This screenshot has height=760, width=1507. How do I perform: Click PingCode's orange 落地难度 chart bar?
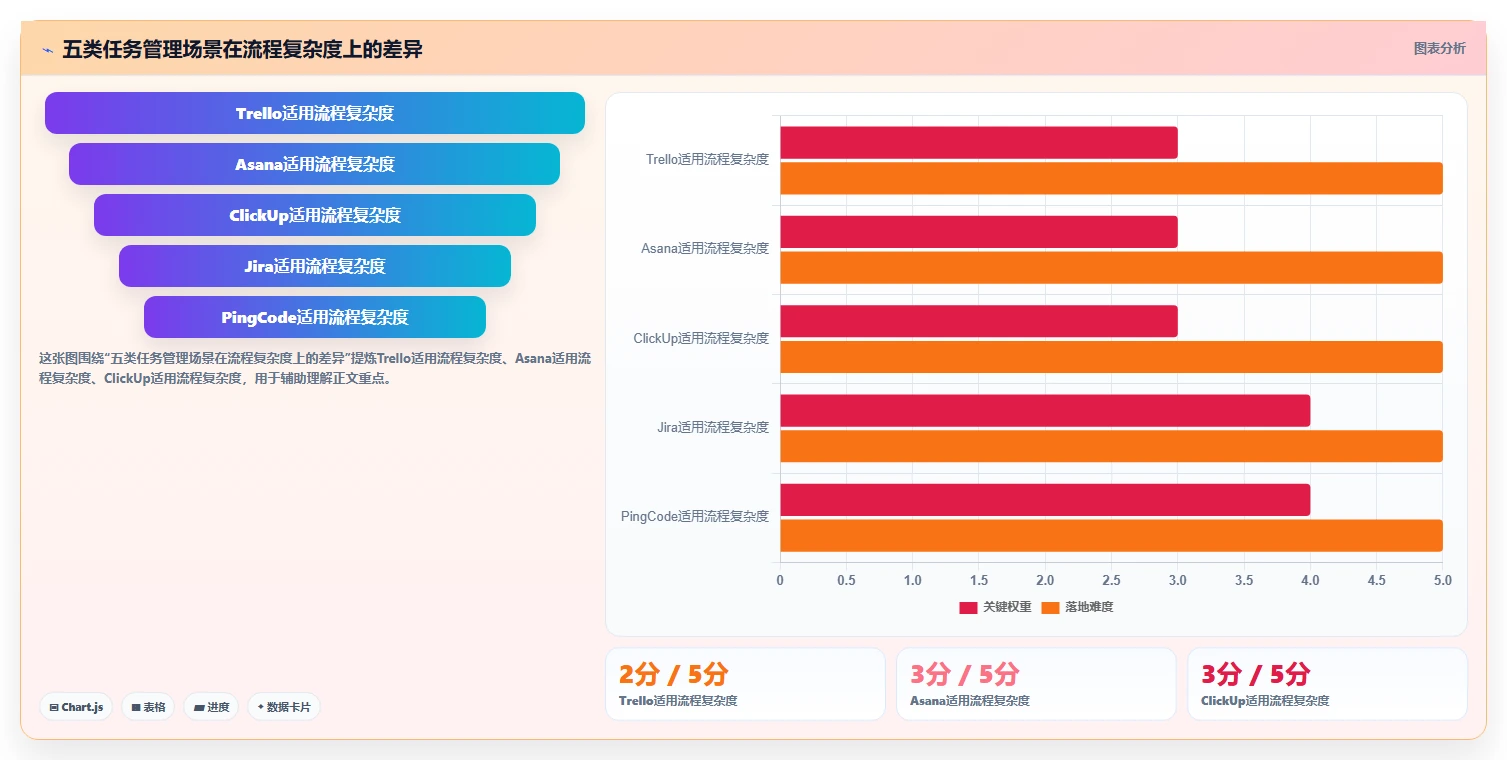[1111, 536]
